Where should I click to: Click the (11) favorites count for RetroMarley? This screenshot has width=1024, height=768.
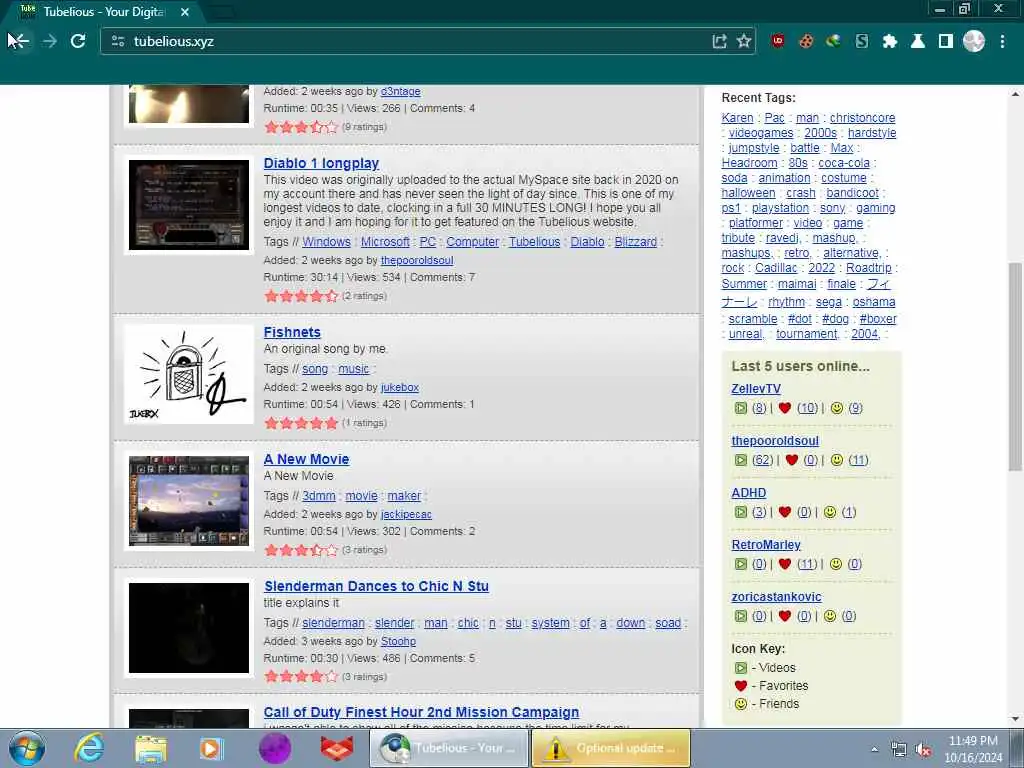tap(807, 564)
